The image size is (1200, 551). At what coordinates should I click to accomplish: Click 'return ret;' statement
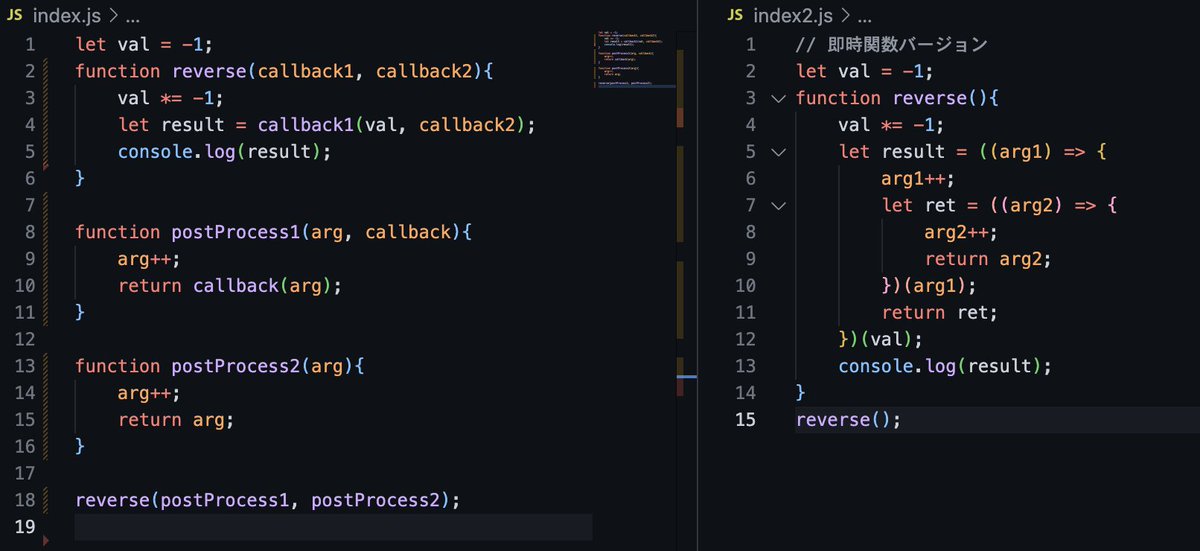coord(940,313)
